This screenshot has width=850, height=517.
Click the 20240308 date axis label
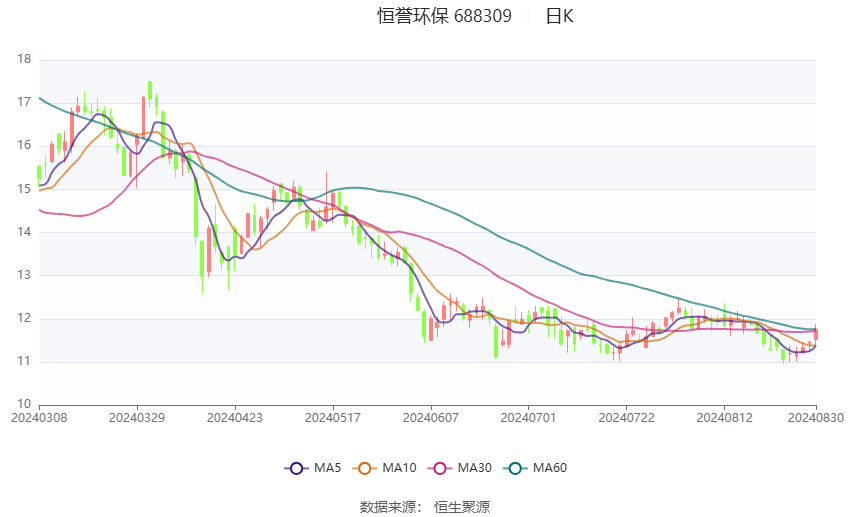[39, 416]
